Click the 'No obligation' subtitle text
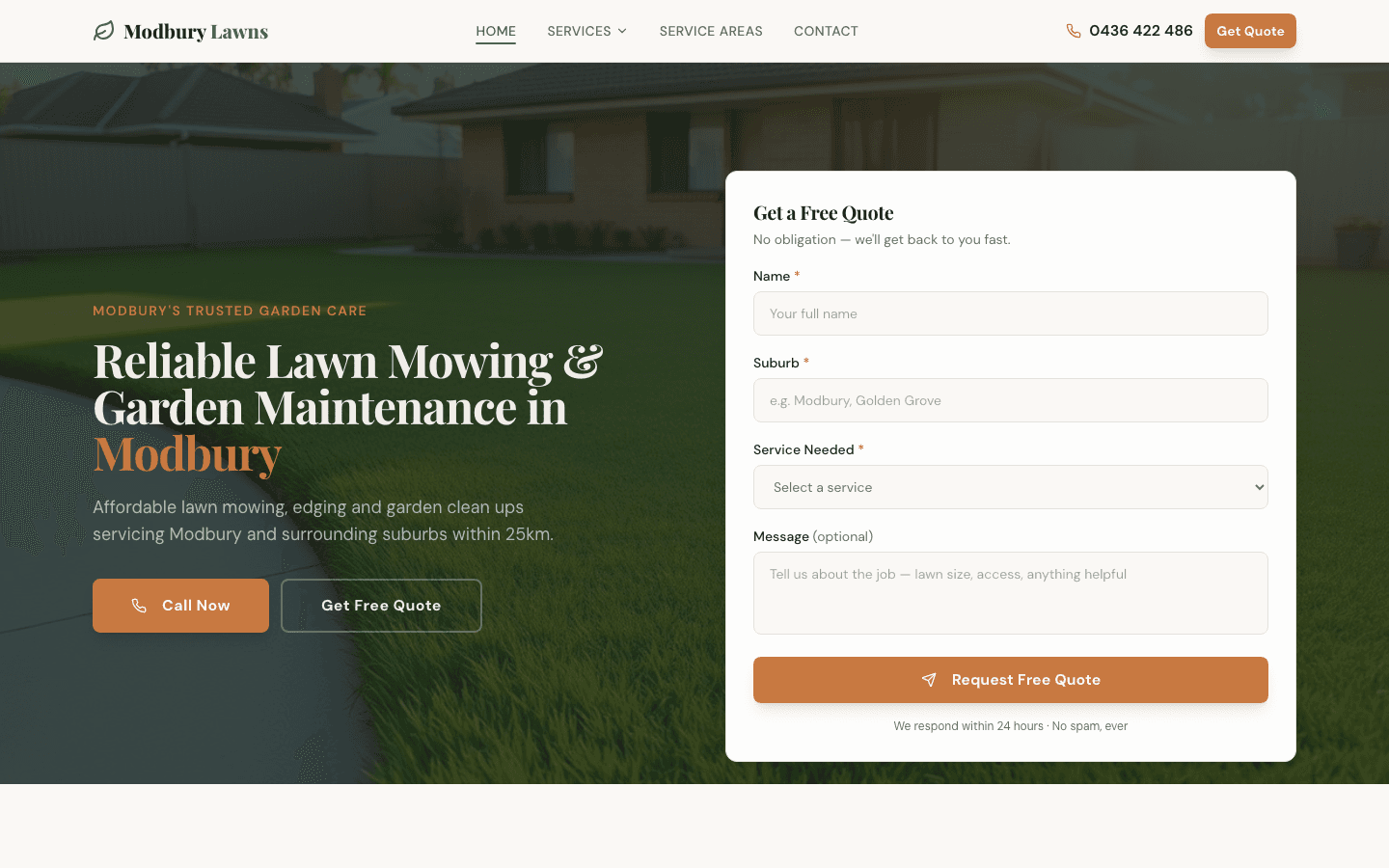 click(x=882, y=239)
